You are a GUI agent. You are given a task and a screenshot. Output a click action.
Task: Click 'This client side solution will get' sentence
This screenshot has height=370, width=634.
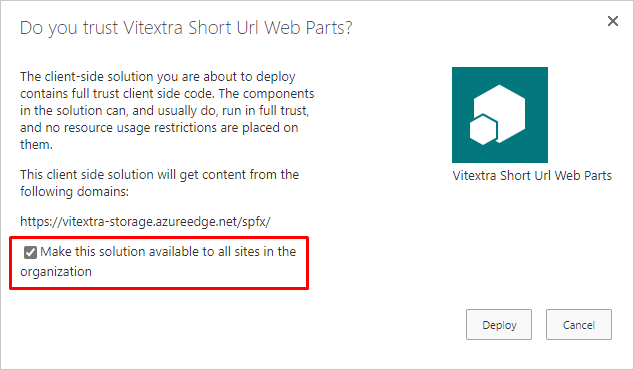tap(160, 175)
